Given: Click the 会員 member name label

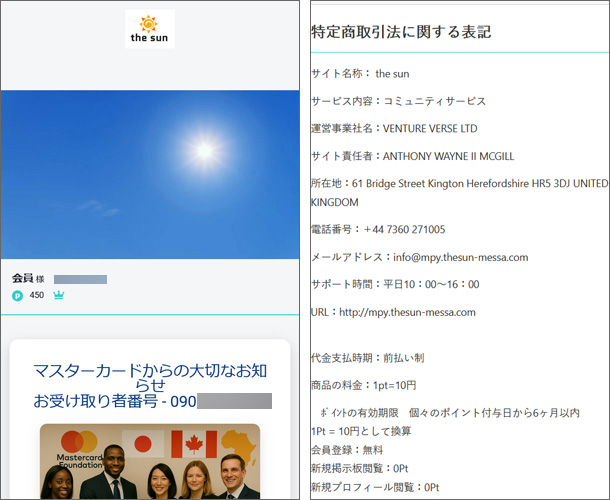Looking at the screenshot, I should click(23, 278).
